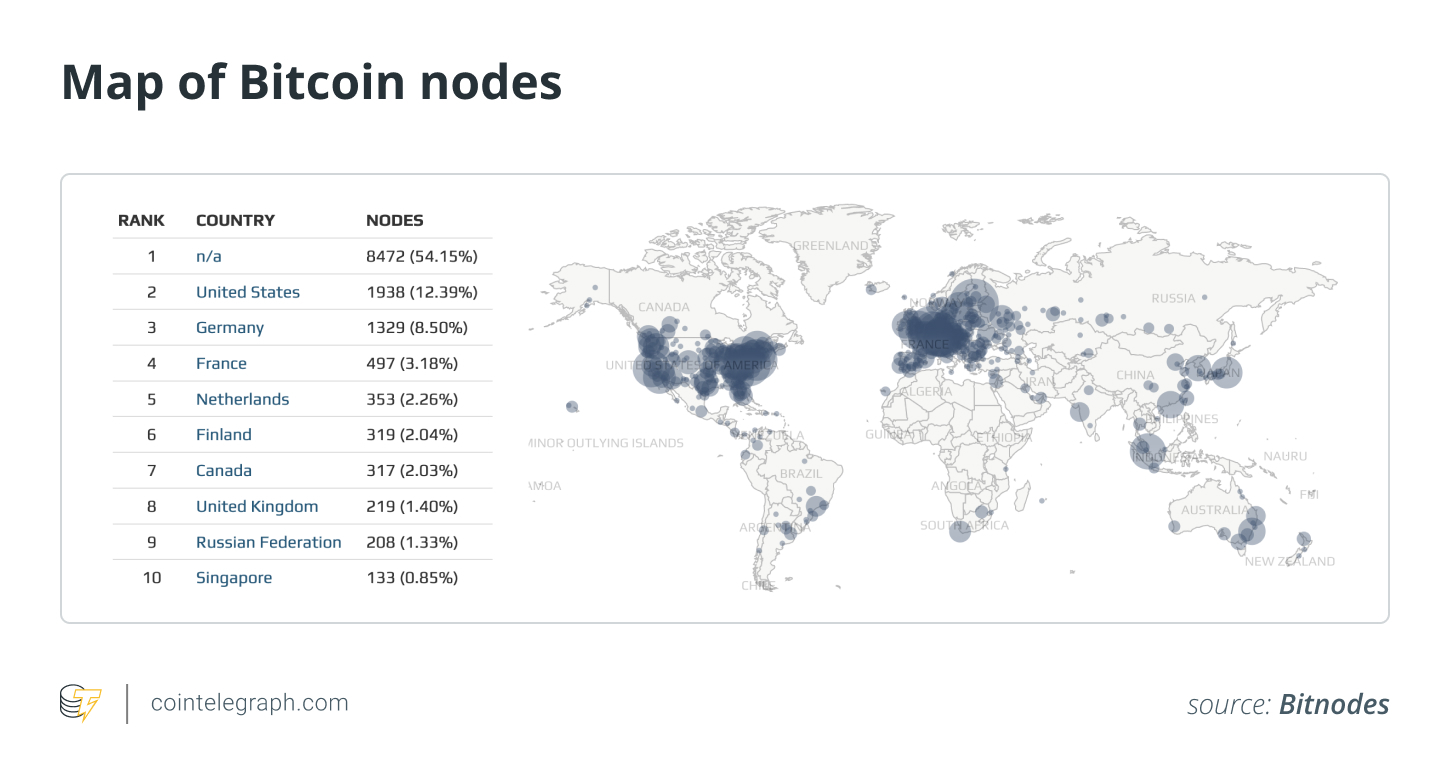Click the n/a country entry
This screenshot has width=1450, height=784.
[x=209, y=257]
